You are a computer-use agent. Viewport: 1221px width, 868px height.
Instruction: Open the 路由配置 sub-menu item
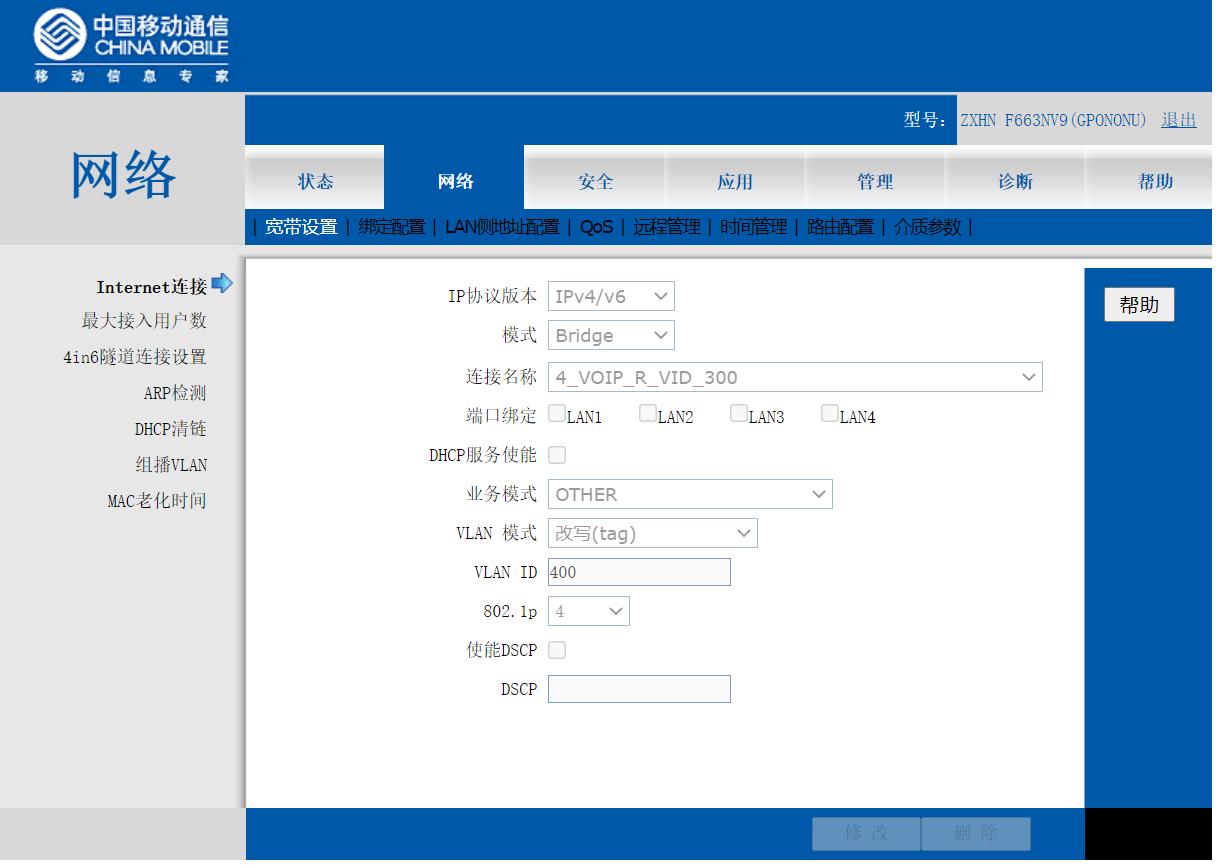click(x=840, y=227)
